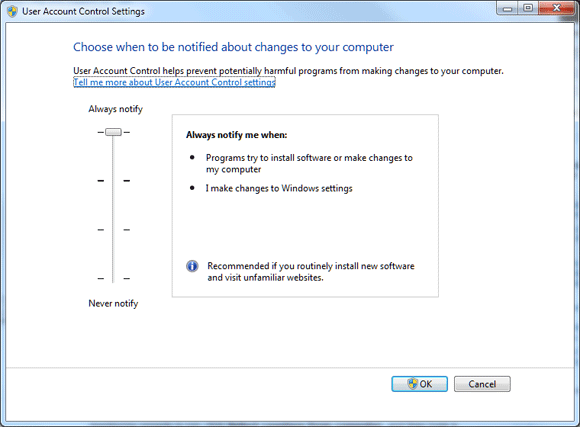Image resolution: width=580 pixels, height=427 pixels.
Task: Minimize the User Account Control Settings window
Action: click(x=507, y=8)
